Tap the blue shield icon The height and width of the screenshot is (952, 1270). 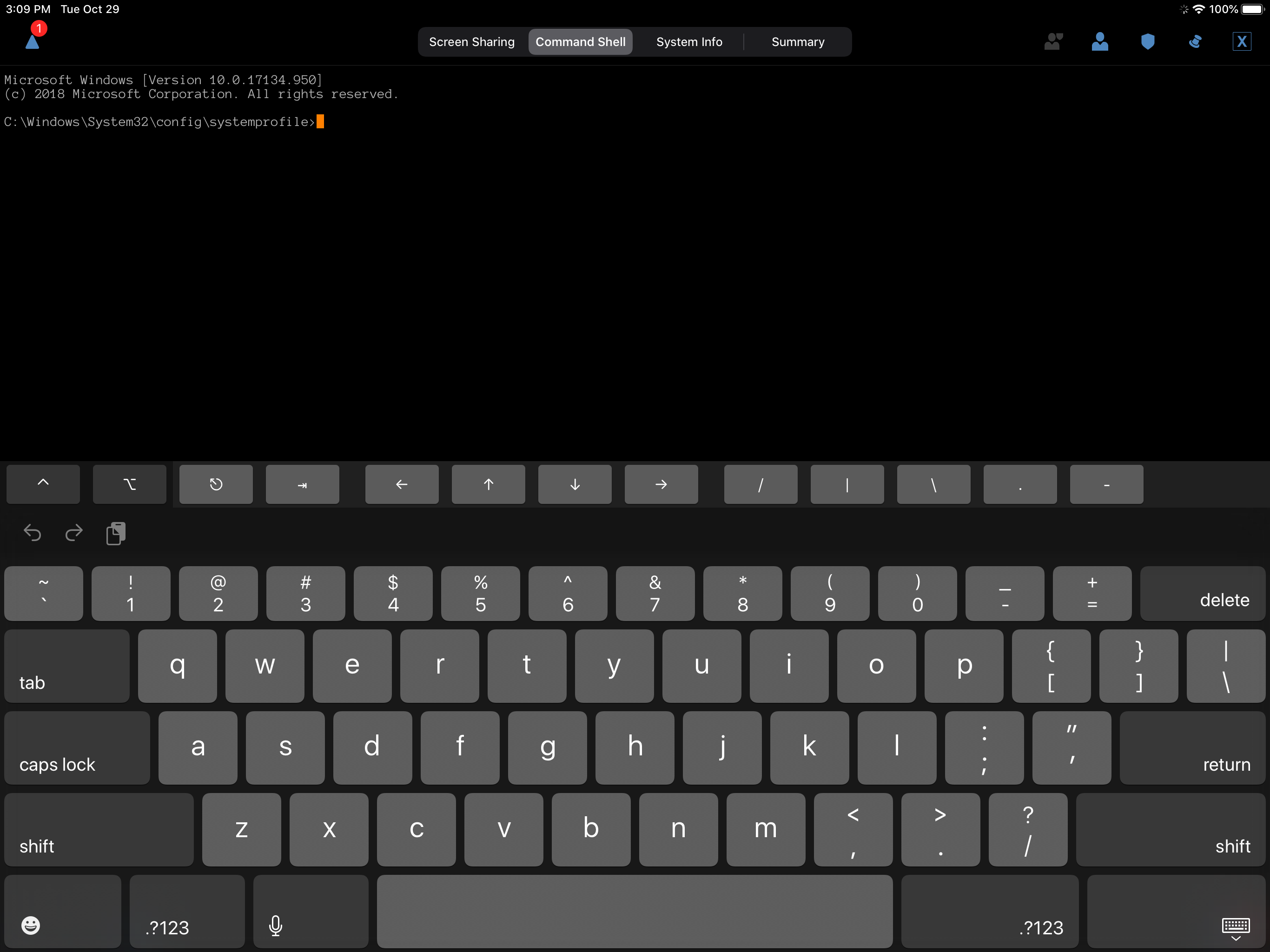[x=1147, y=42]
